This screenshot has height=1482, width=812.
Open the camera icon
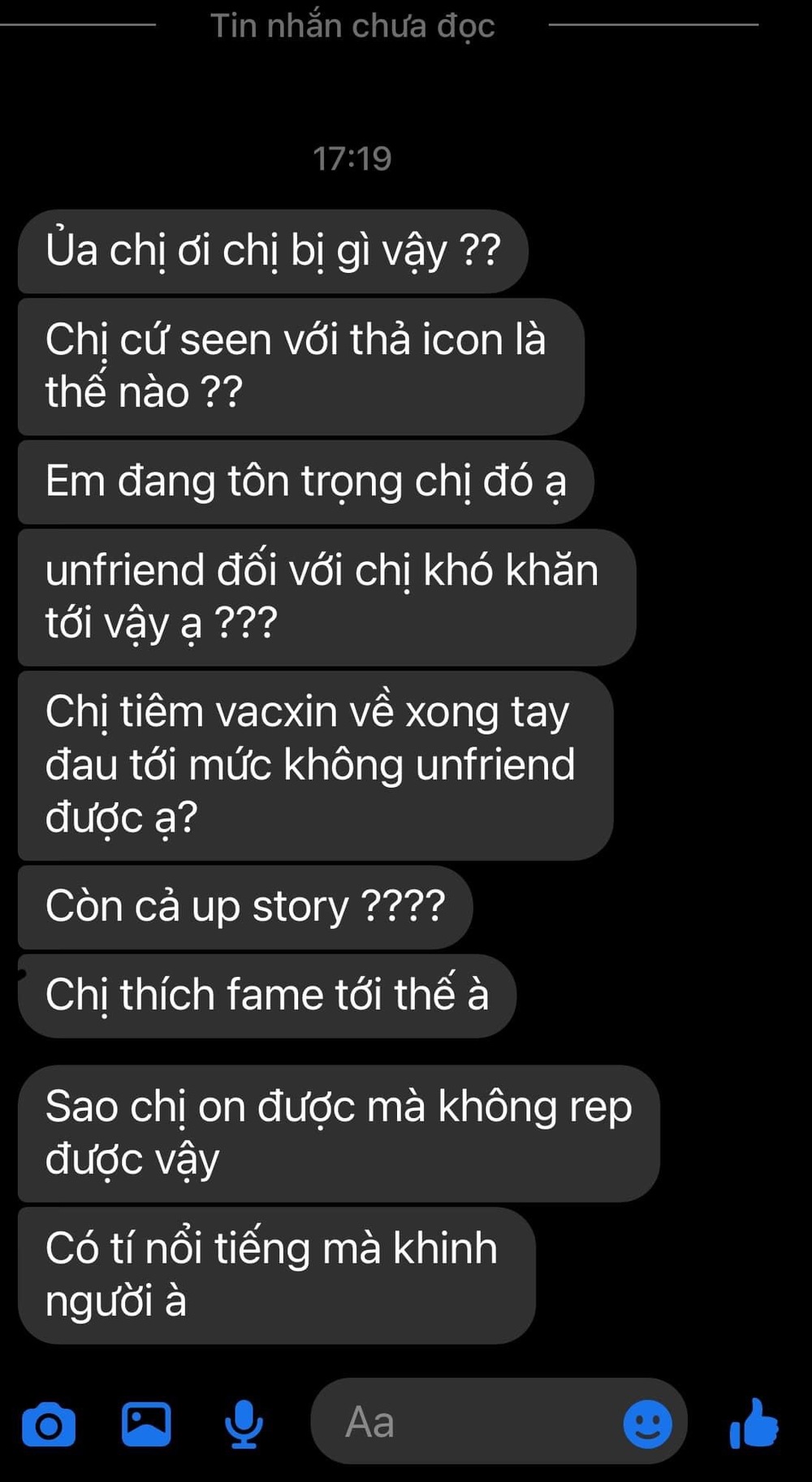(x=49, y=1424)
